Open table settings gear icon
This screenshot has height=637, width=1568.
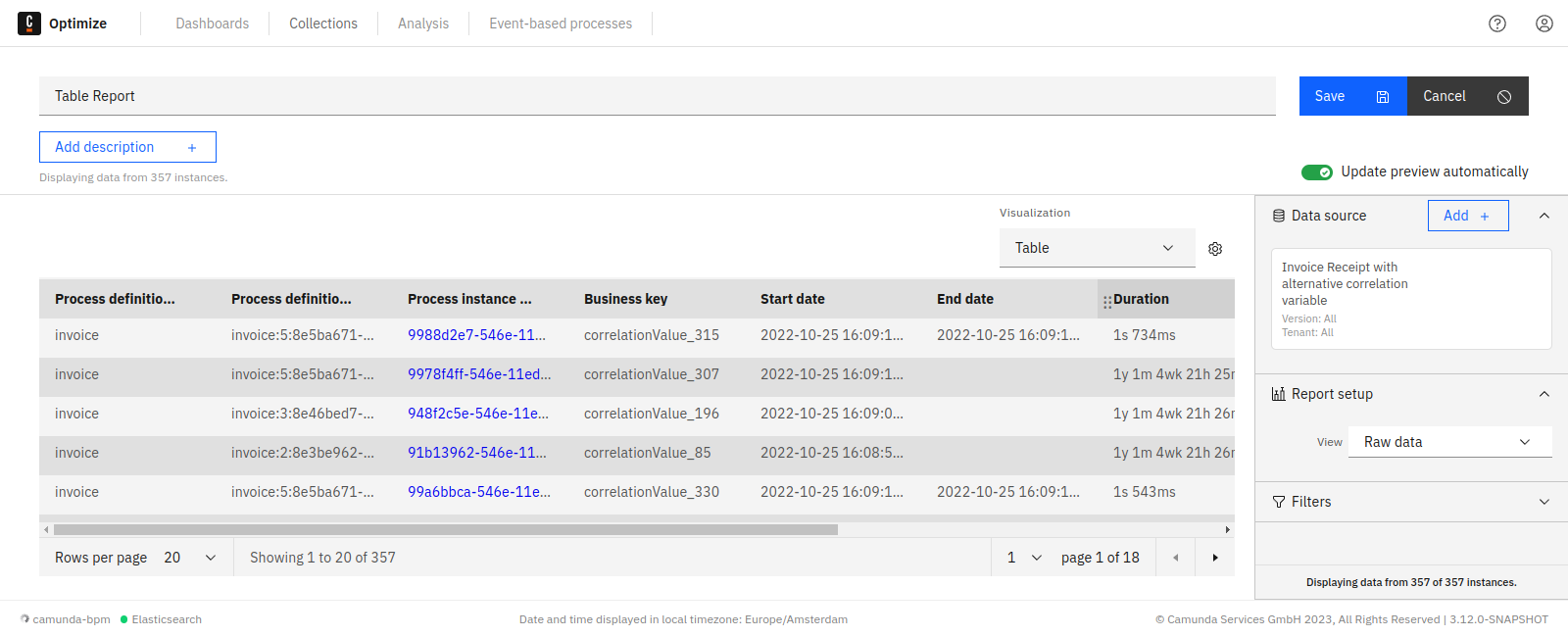(1215, 249)
